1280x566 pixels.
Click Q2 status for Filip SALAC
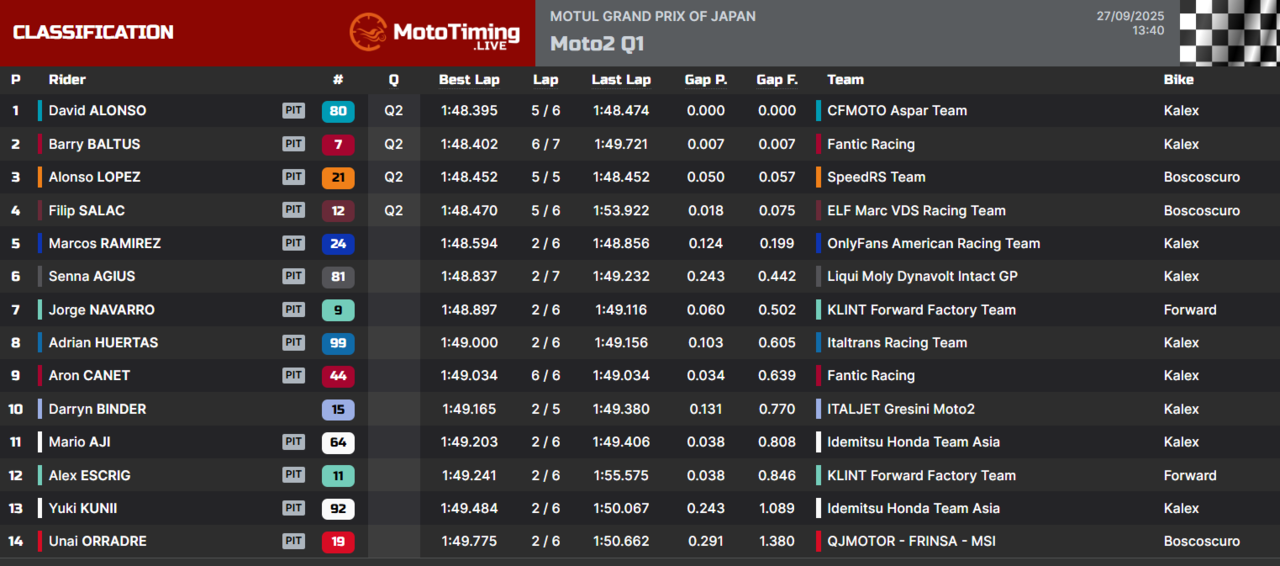point(393,210)
